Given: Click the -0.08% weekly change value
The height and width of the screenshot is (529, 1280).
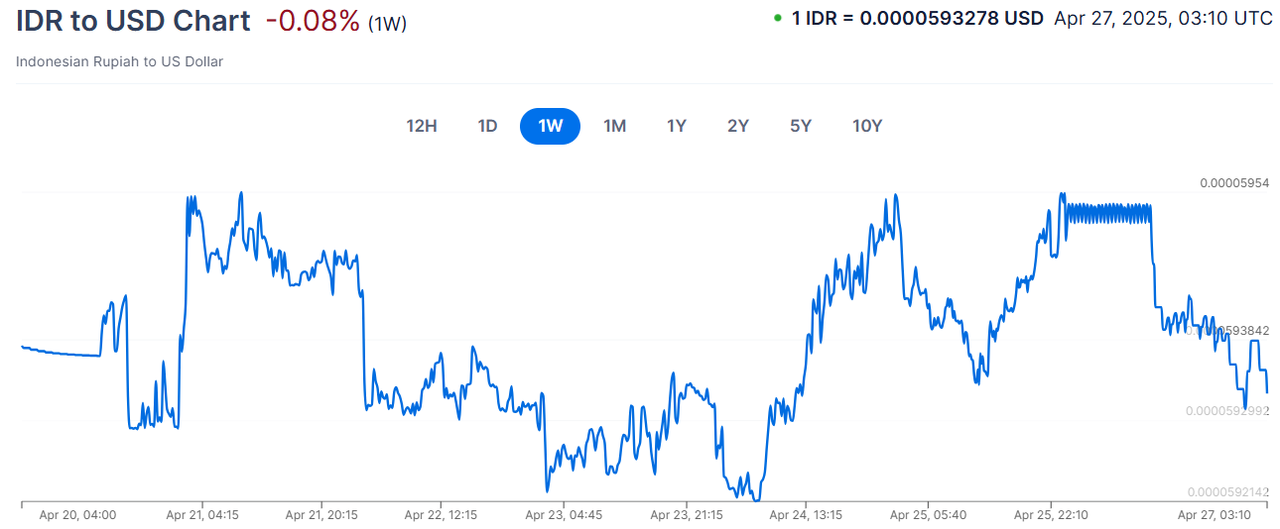Looking at the screenshot, I should (312, 21).
